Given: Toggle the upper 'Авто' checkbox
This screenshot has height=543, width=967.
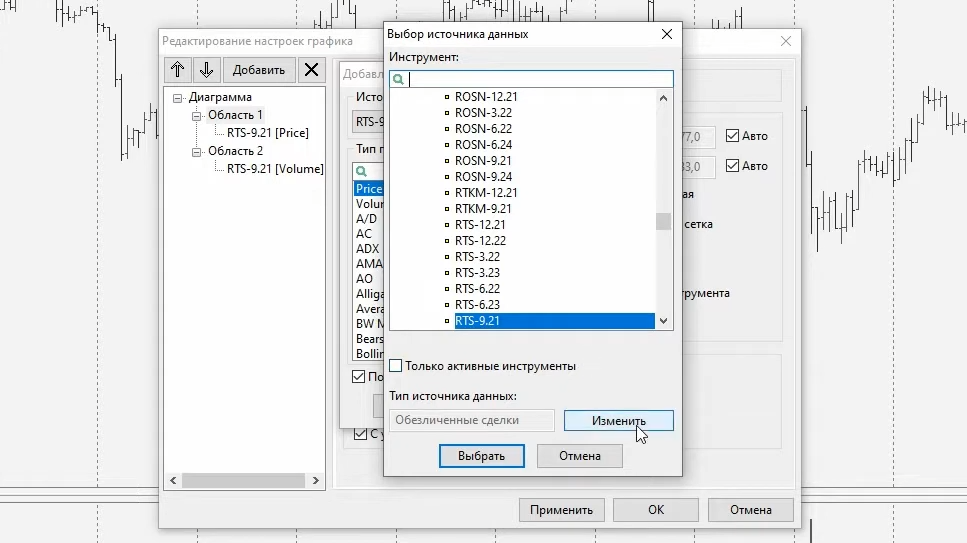Looking at the screenshot, I should pos(732,136).
